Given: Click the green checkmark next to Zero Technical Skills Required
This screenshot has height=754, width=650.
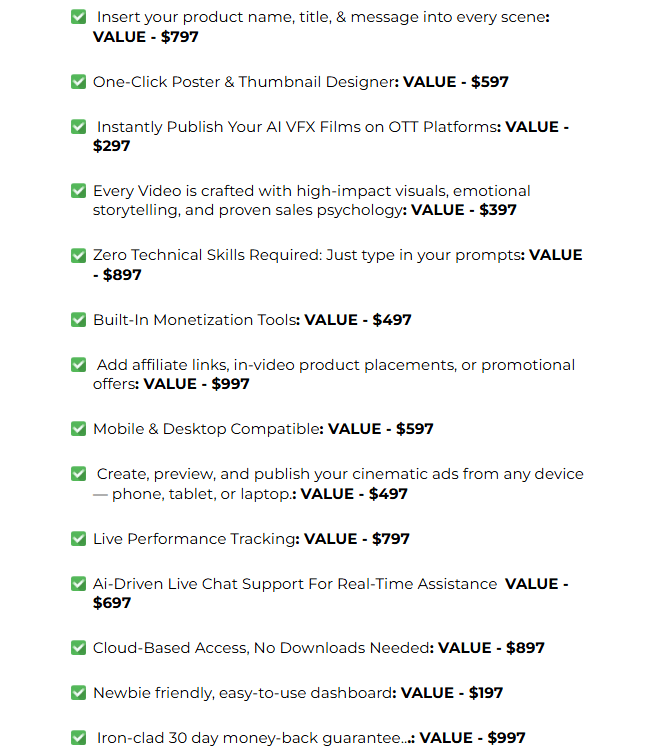Looking at the screenshot, I should 78,255.
